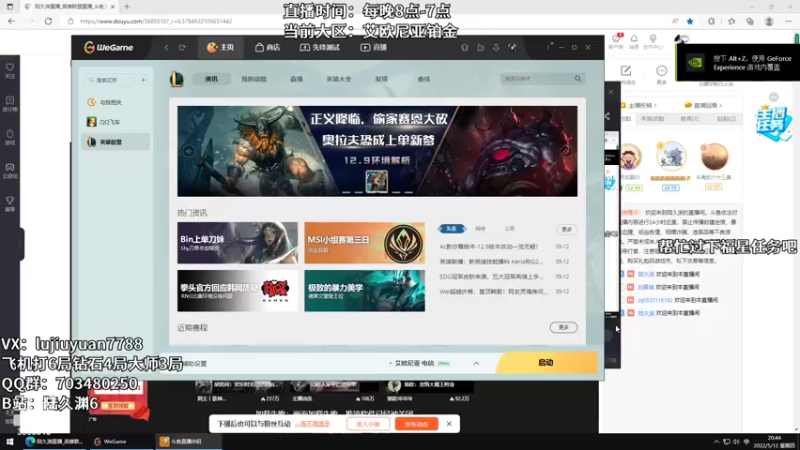Screen dimensions: 800x450
Task: Close the bottom popup with X
Action: coord(449,424)
